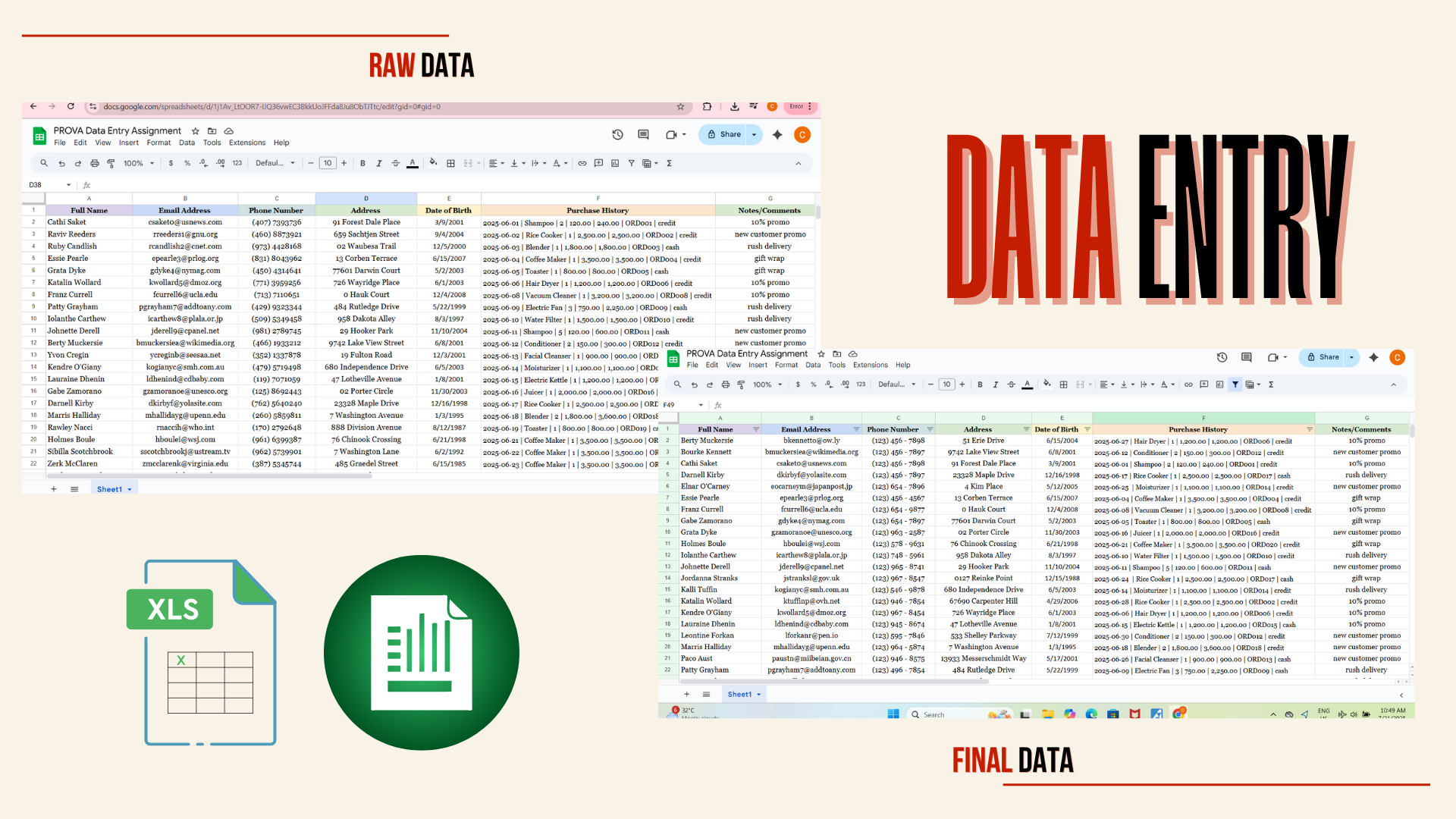Toggle bold in final data window
This screenshot has width=1456, height=819.
[x=980, y=384]
